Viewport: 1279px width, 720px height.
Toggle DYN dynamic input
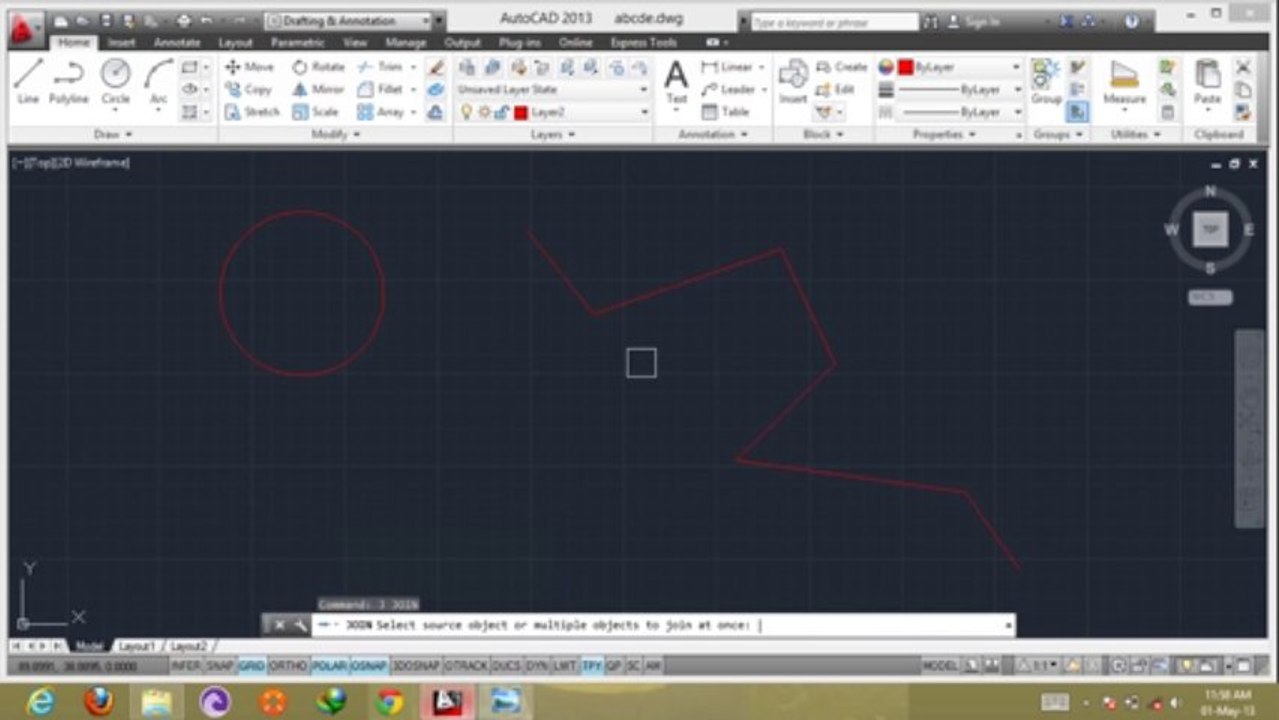coord(537,666)
